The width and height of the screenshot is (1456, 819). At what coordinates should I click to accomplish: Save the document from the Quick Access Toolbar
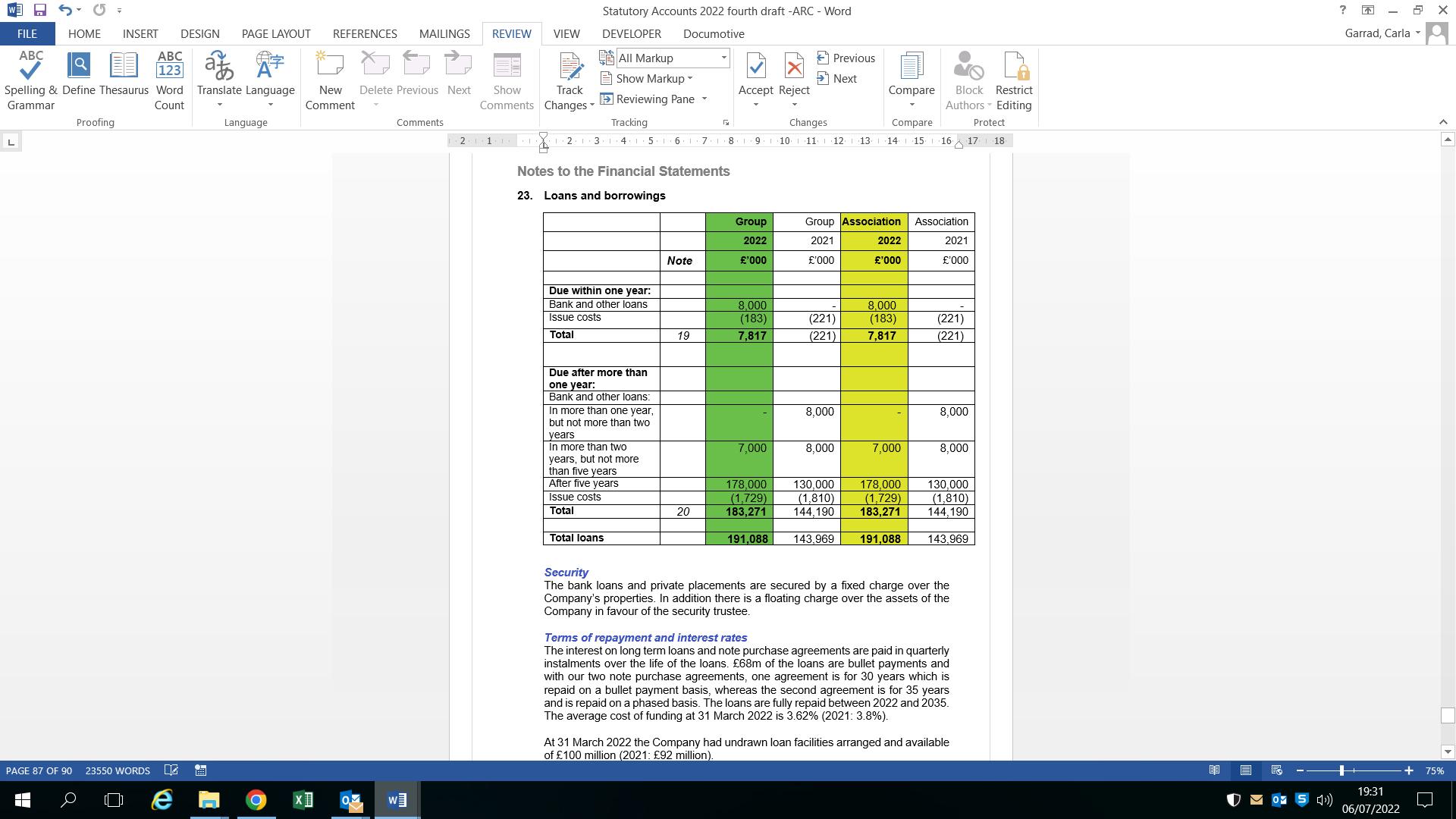pyautogui.click(x=40, y=11)
